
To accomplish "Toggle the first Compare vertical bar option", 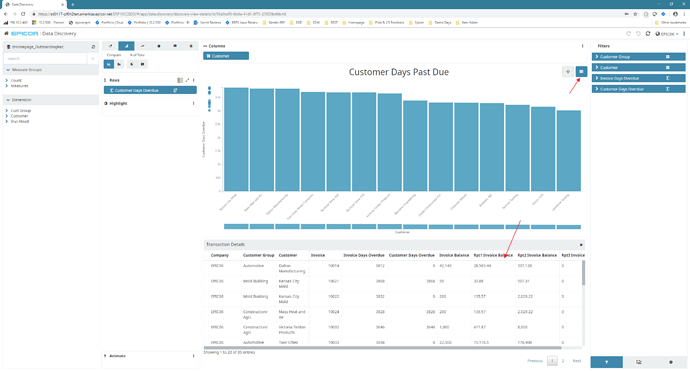I will [109, 64].
